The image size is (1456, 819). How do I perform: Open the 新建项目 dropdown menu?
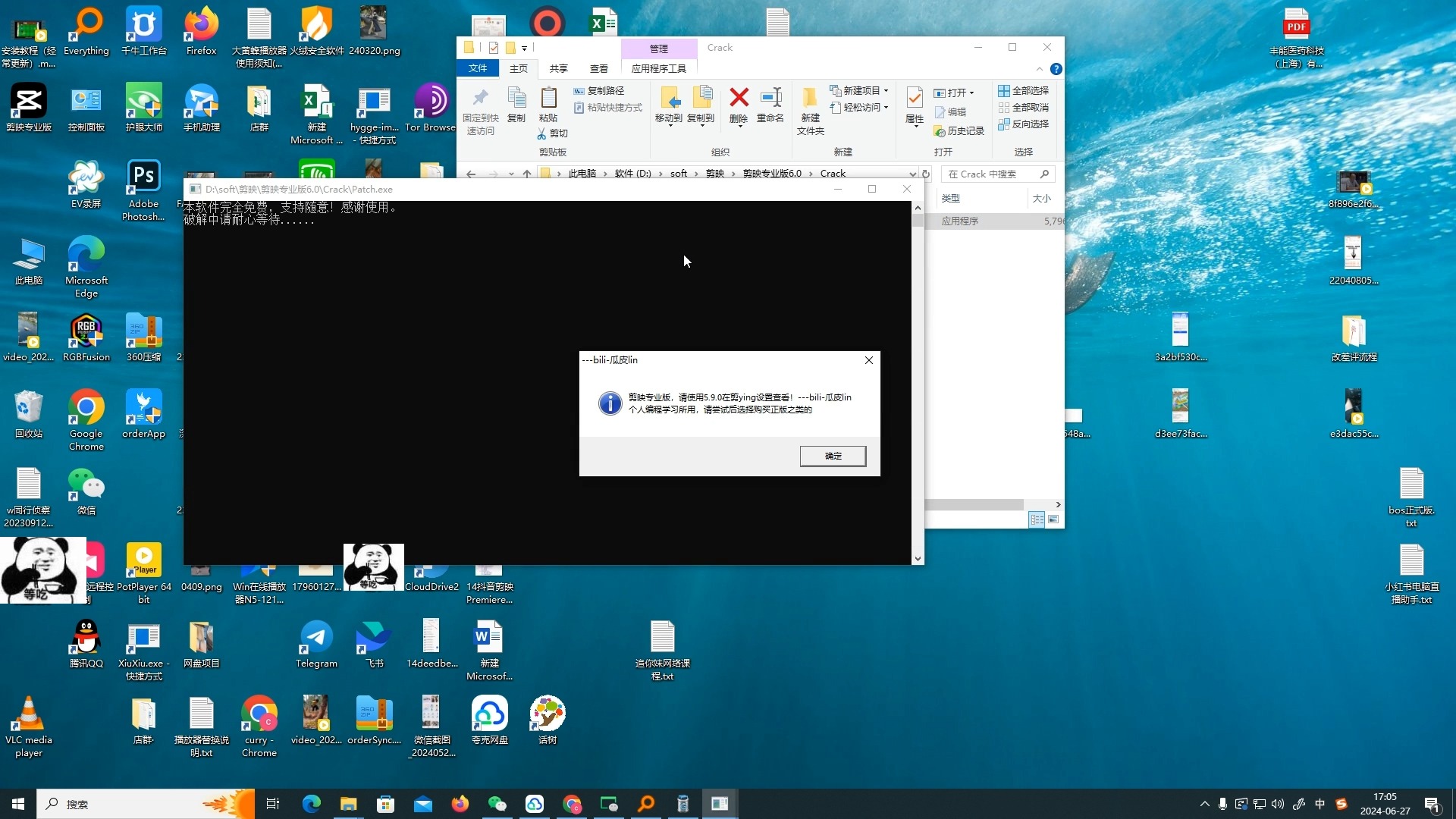tap(861, 90)
